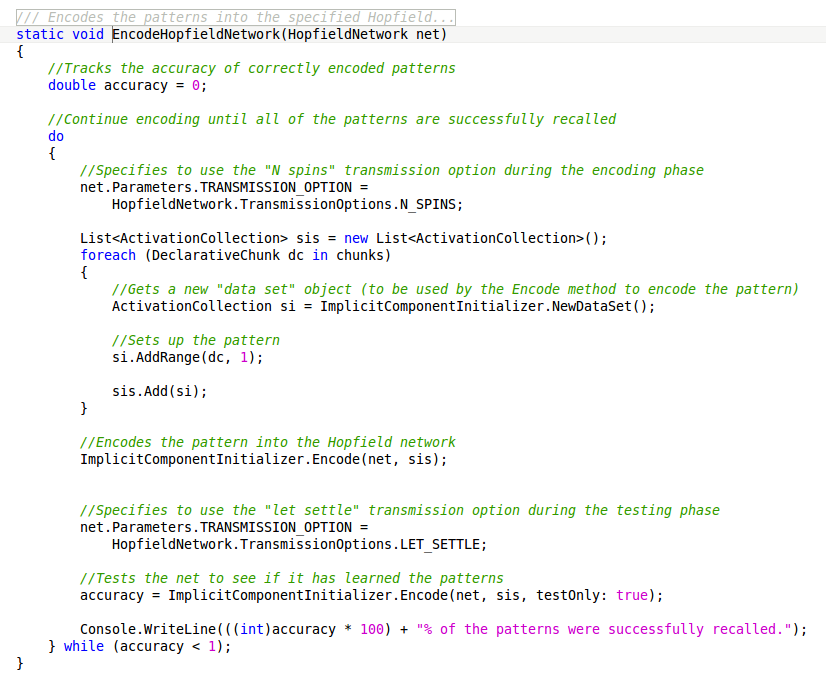Click the "Encodes the pattern into the Hopfield network" comment
The image size is (826, 679).
[x=268, y=443]
